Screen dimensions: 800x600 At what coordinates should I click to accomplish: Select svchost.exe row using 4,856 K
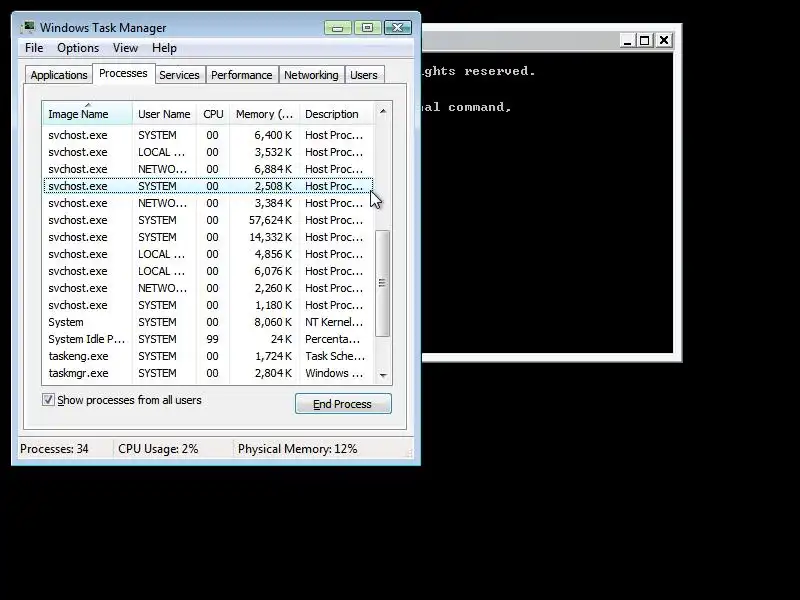click(208, 254)
